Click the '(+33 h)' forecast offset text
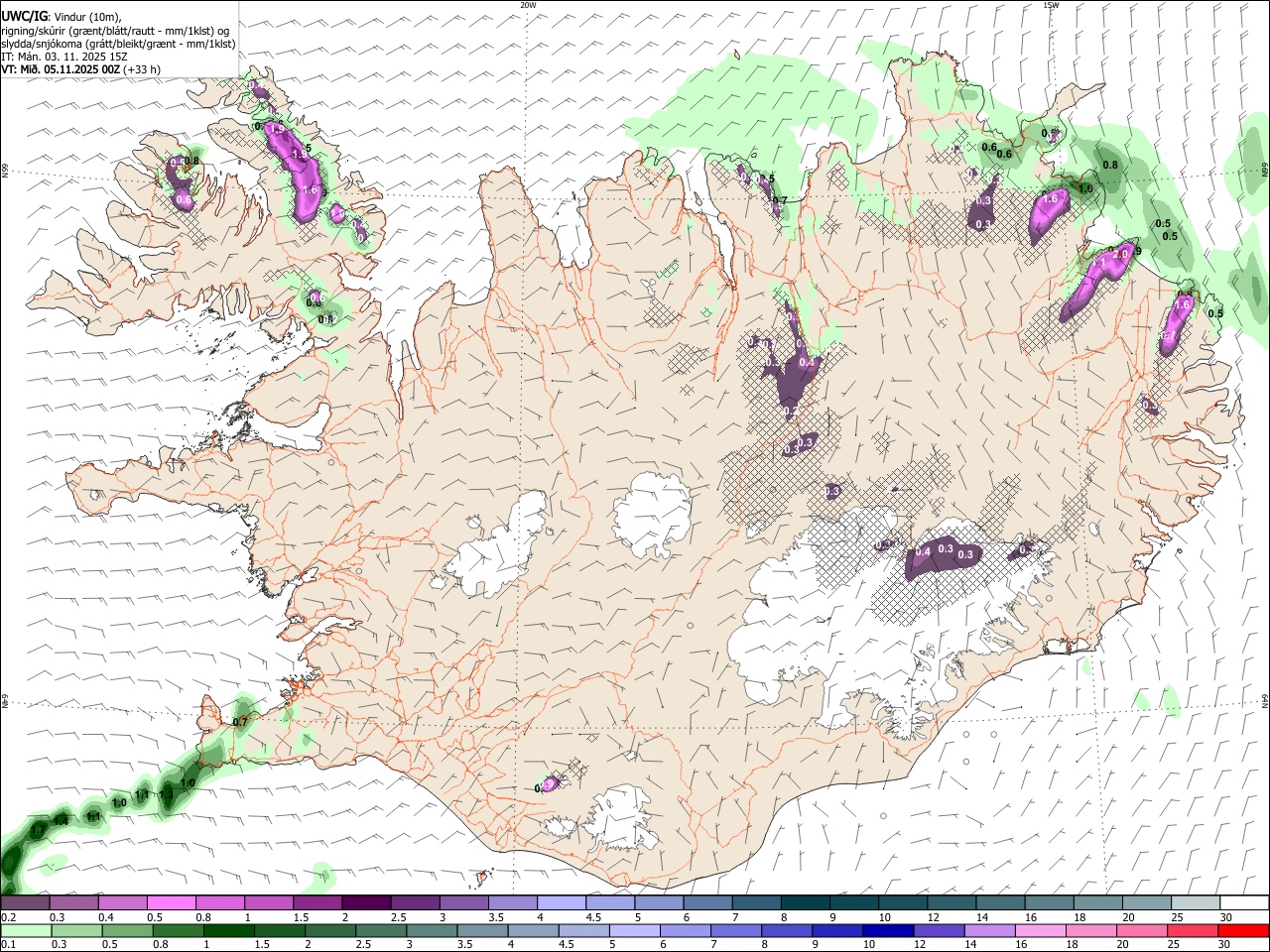 142,69
